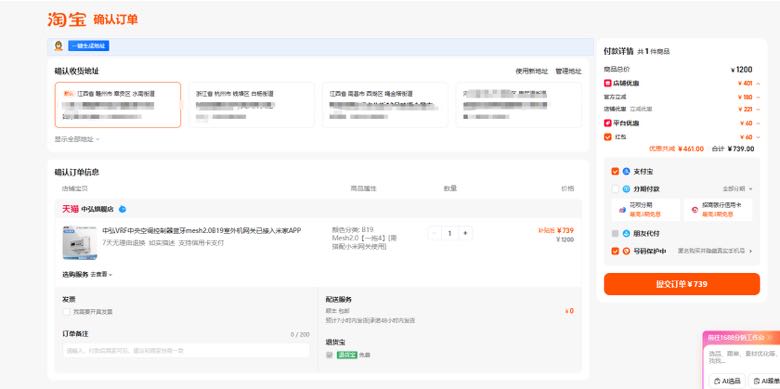This screenshot has height=389, width=780.
Task: Check the 分期付款 installment checkbox
Action: [615, 189]
